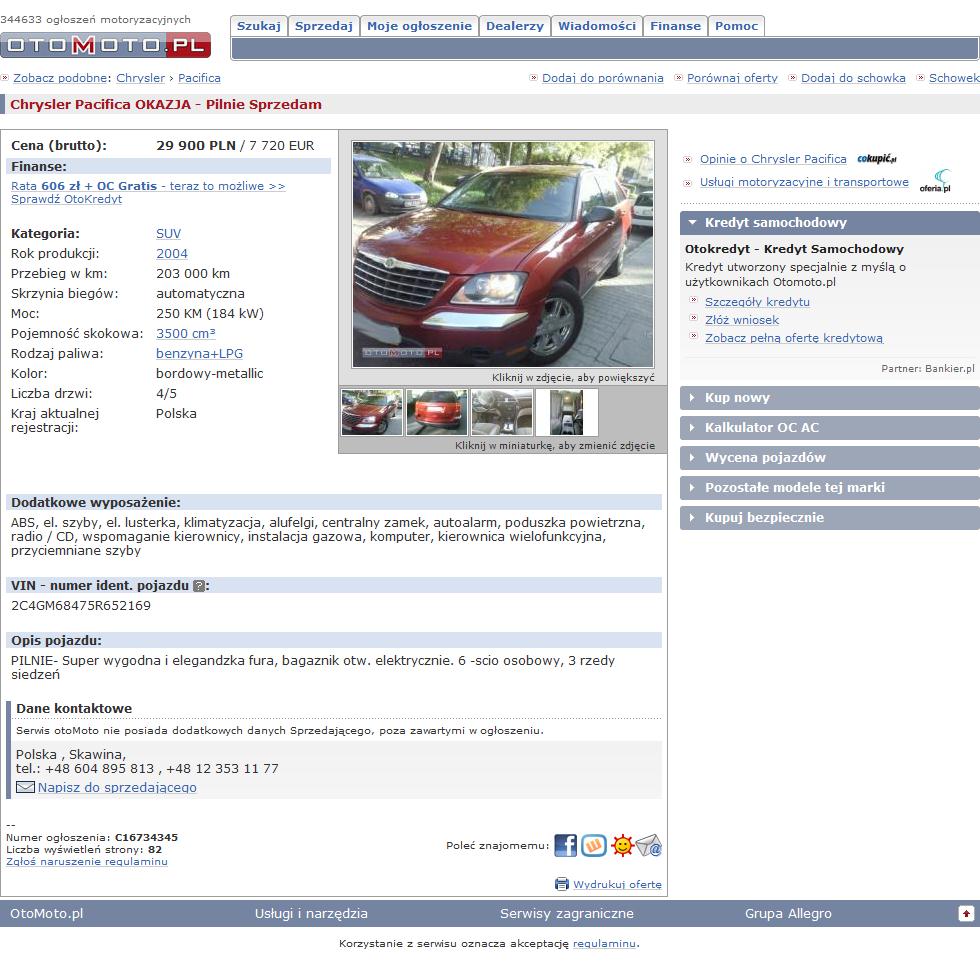Click the SUV category link
This screenshot has height=969, width=980.
(168, 233)
